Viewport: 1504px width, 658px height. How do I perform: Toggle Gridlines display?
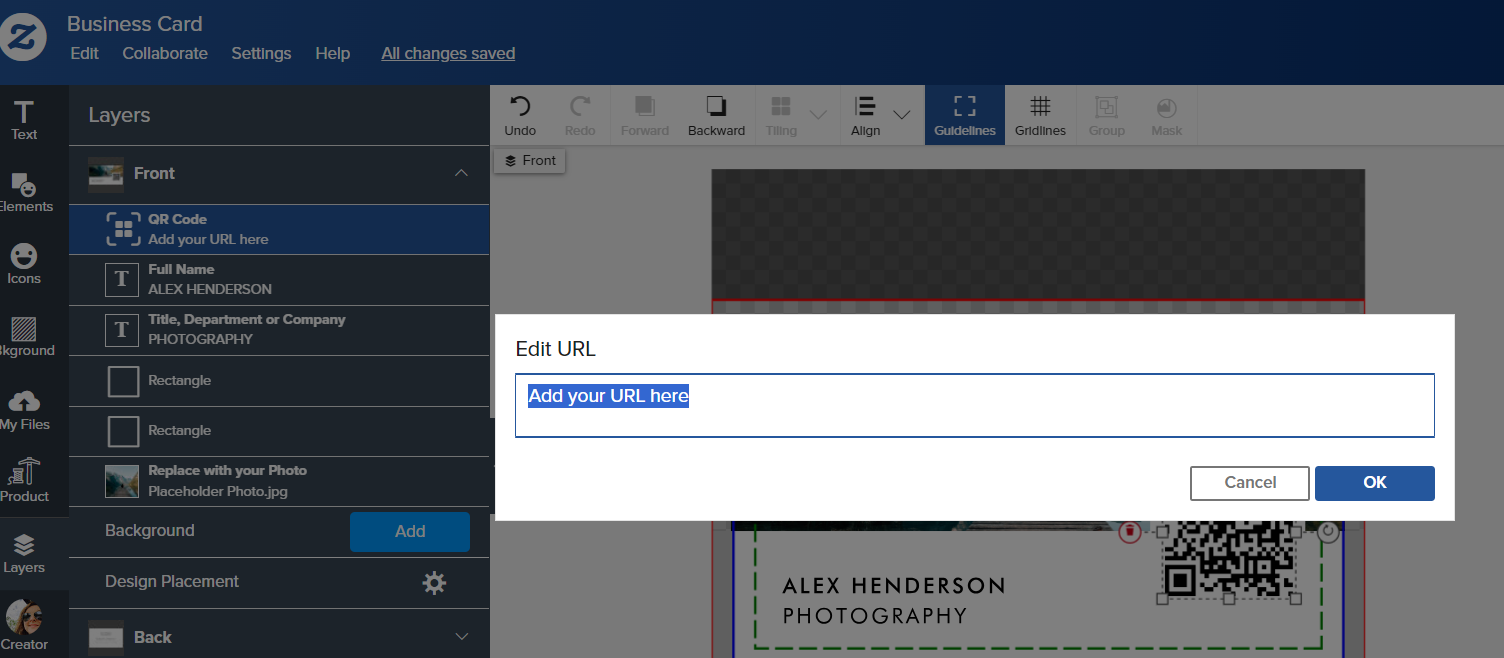pyautogui.click(x=1040, y=114)
